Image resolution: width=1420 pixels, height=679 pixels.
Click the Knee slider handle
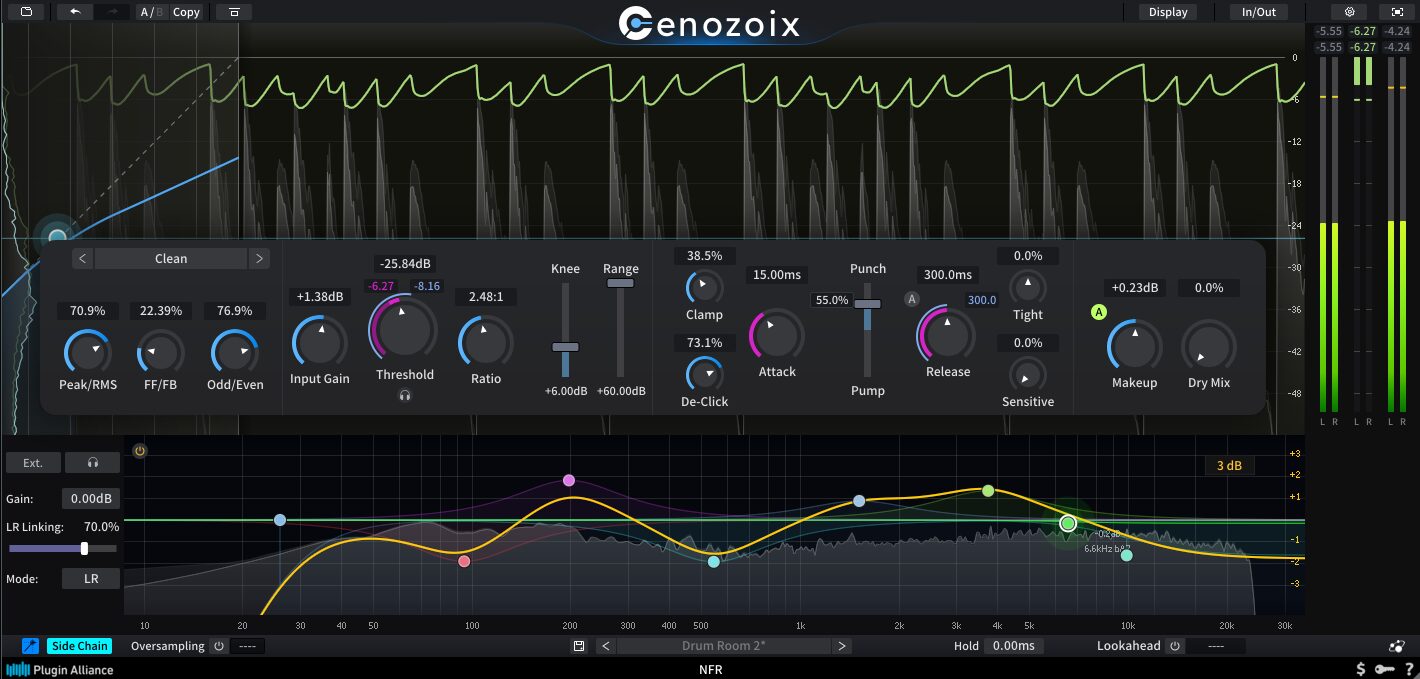click(565, 346)
